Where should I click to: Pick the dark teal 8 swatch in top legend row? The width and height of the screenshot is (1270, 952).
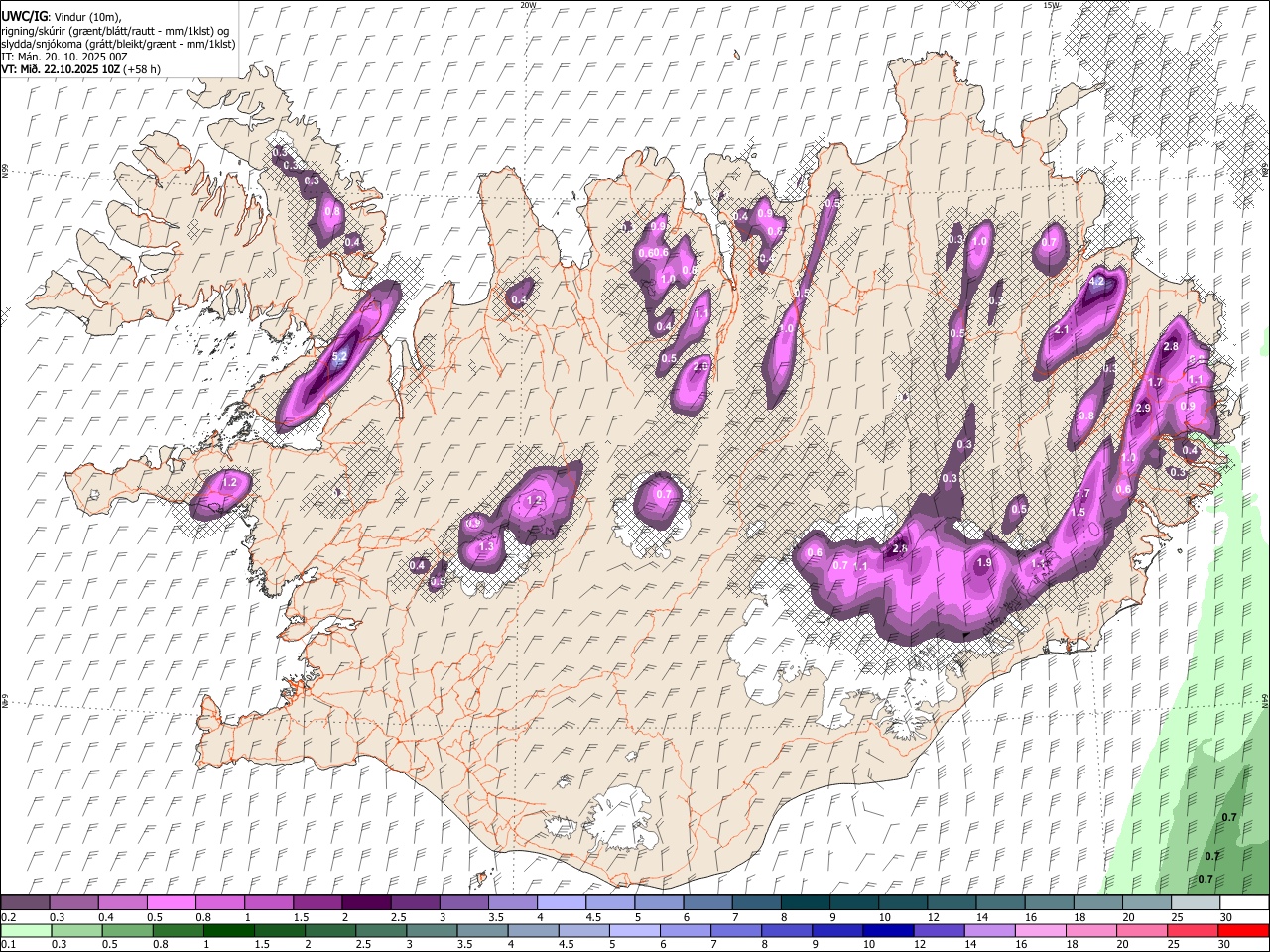click(805, 903)
